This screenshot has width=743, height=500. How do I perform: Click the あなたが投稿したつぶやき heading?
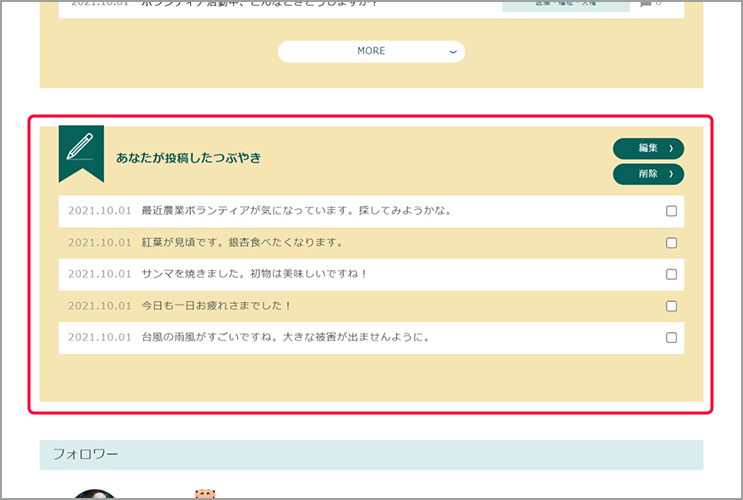pos(188,158)
